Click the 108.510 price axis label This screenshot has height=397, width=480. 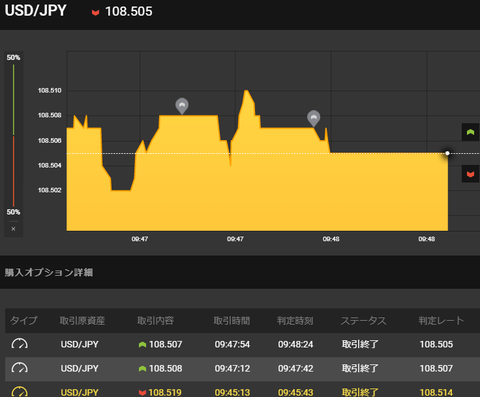[50, 90]
